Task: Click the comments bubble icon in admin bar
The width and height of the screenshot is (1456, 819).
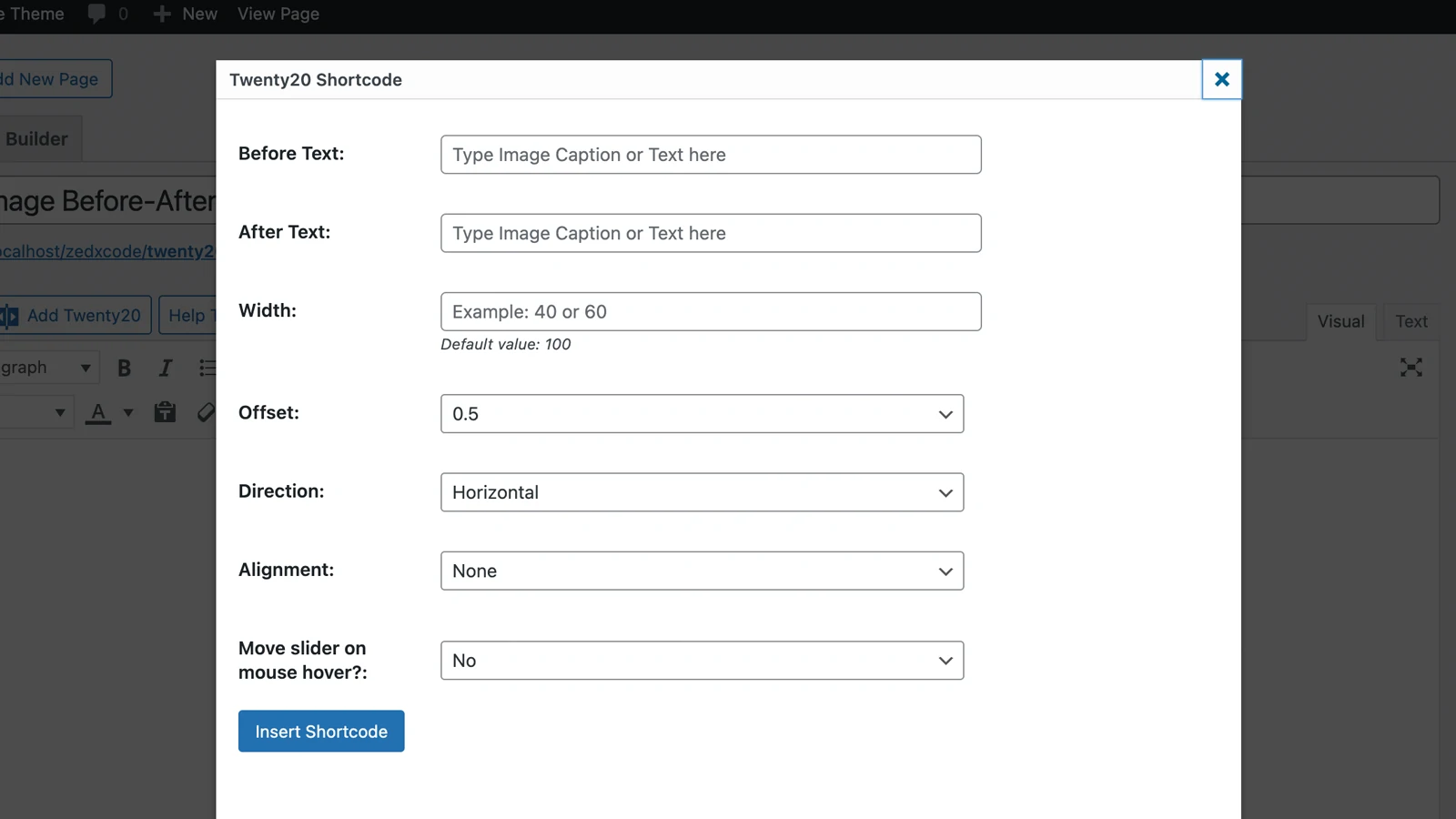Action: 96,15
